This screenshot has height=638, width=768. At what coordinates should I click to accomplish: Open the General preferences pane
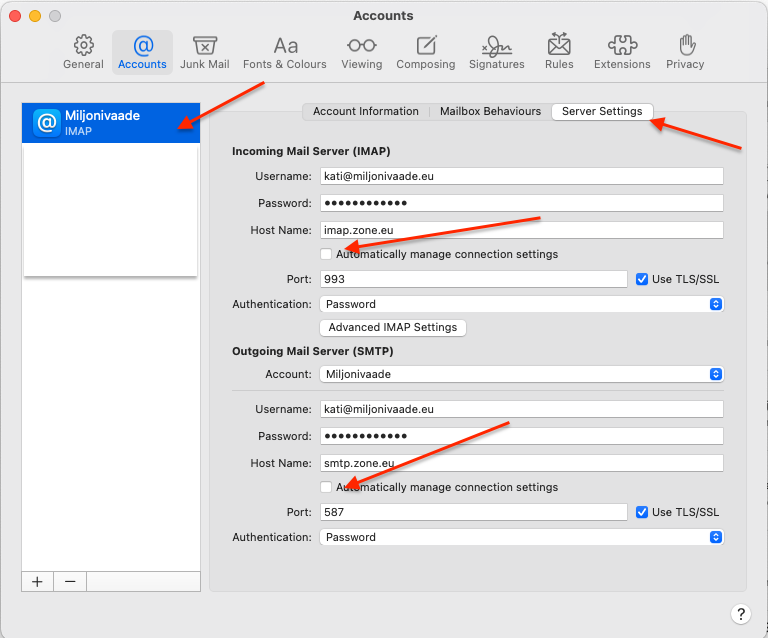point(83,52)
